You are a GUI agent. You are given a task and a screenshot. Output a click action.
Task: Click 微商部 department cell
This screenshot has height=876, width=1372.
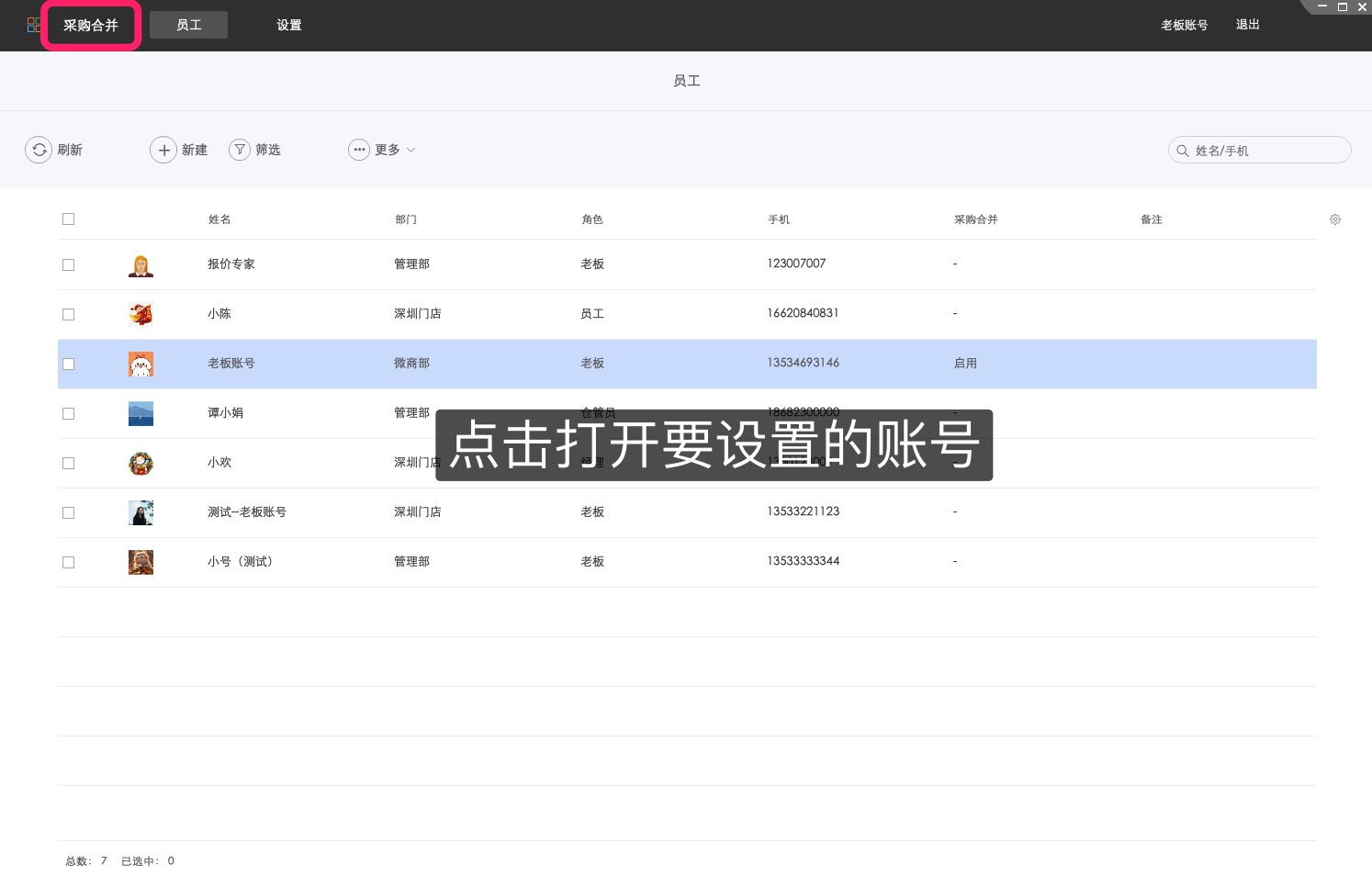[x=411, y=363]
